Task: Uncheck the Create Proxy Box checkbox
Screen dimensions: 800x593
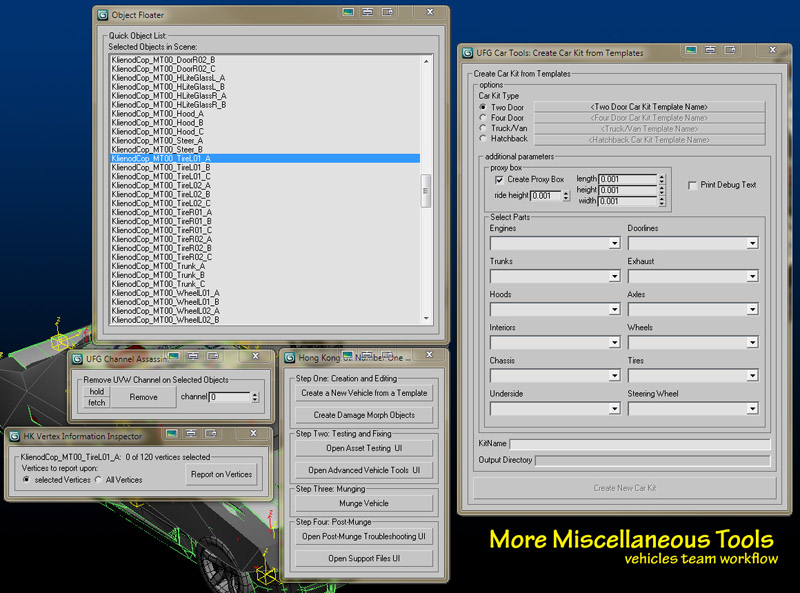Action: 499,180
